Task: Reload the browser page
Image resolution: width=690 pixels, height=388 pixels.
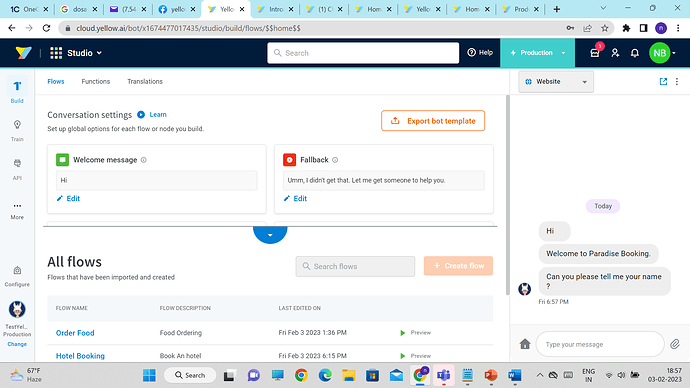Action: pyautogui.click(x=46, y=28)
